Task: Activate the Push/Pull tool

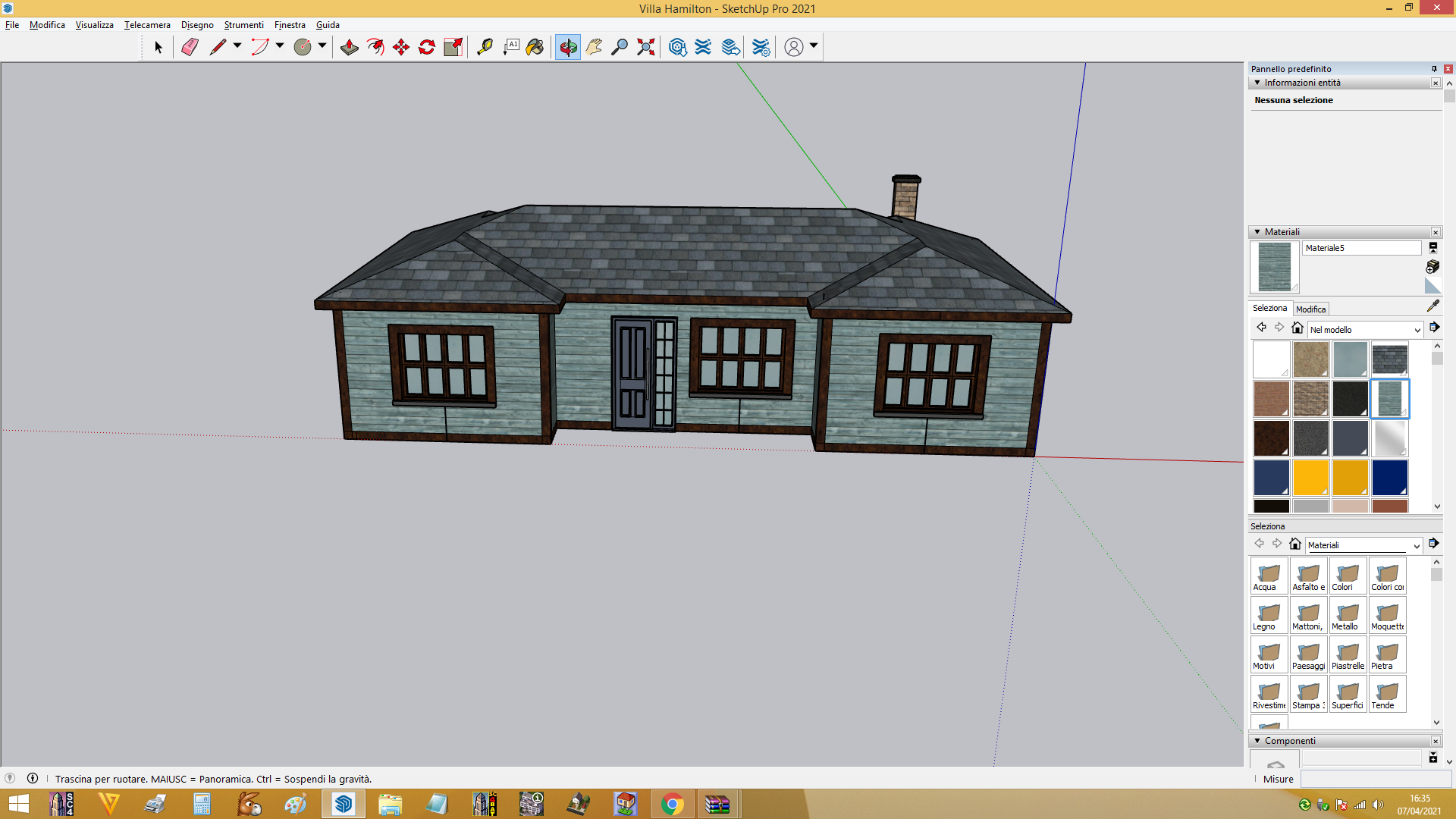Action: (x=350, y=47)
